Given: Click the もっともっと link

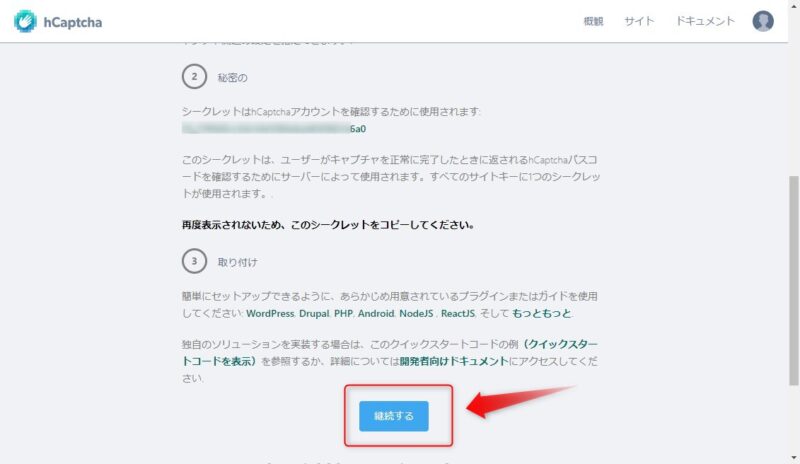Looking at the screenshot, I should coord(541,313).
